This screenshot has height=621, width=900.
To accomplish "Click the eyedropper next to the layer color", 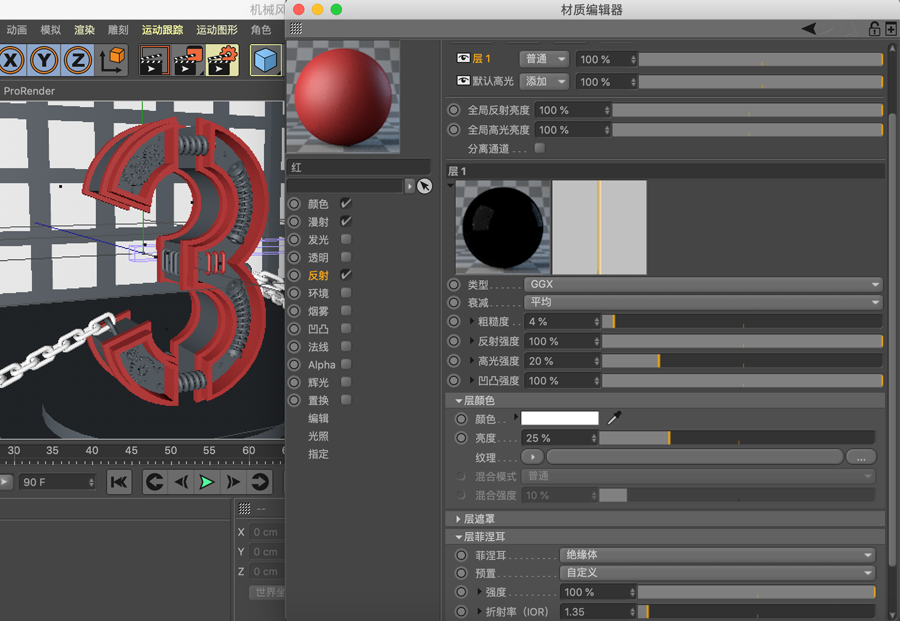I will pos(613,419).
